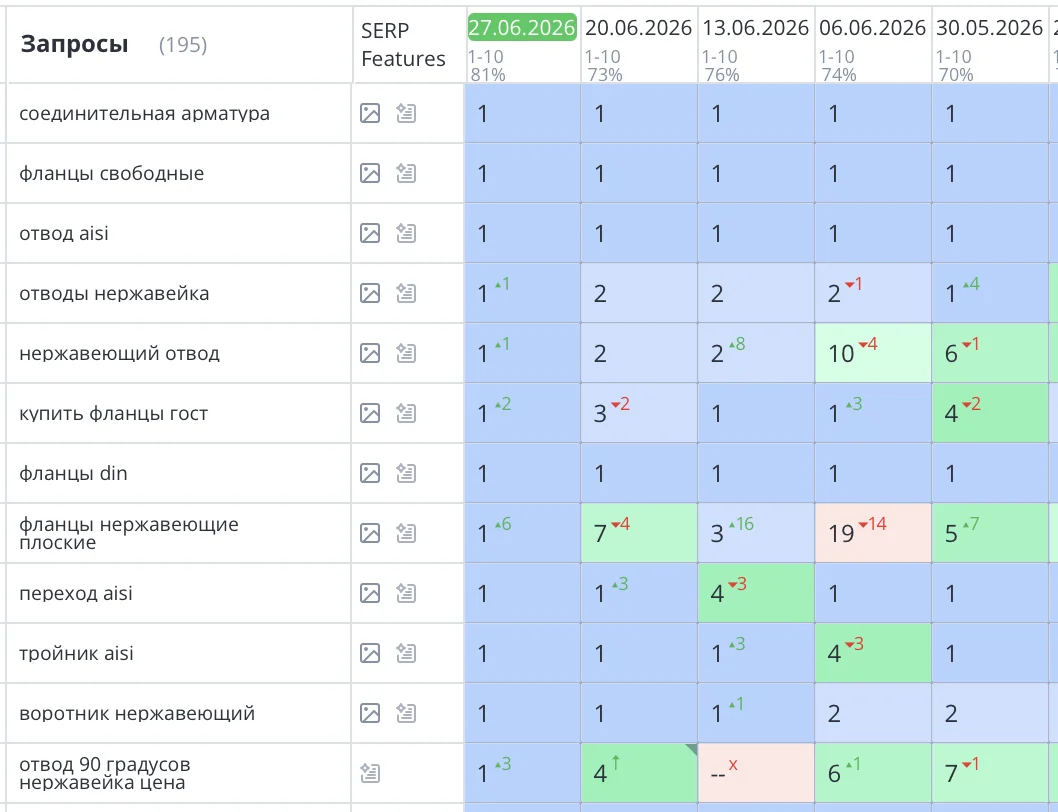1058x812 pixels.
Task: Click snippet icon for переход aisi row
Action: pos(406,593)
